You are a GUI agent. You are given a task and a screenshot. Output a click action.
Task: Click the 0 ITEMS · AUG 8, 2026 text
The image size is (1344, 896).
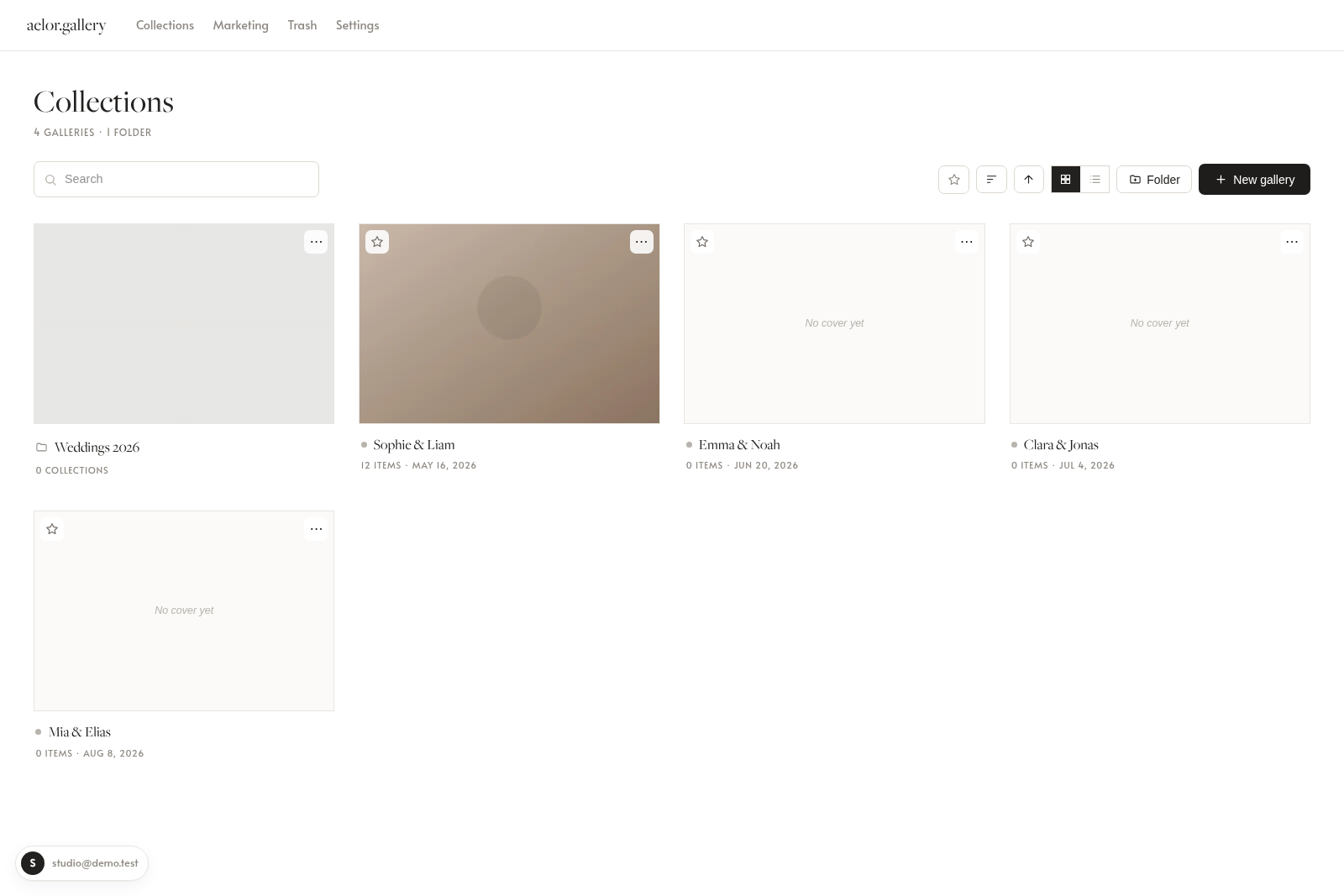[90, 753]
